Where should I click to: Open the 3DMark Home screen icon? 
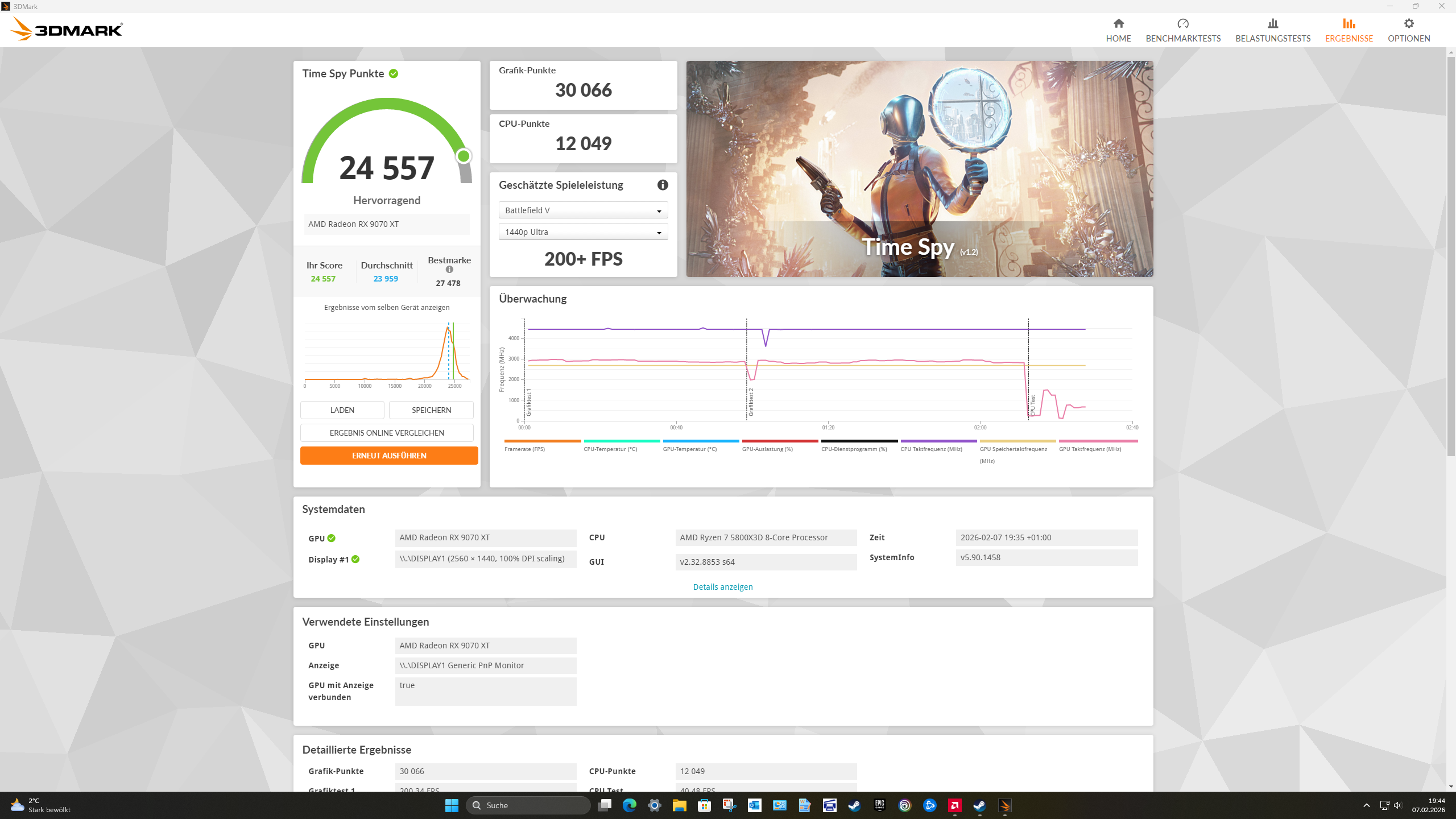point(1118,24)
